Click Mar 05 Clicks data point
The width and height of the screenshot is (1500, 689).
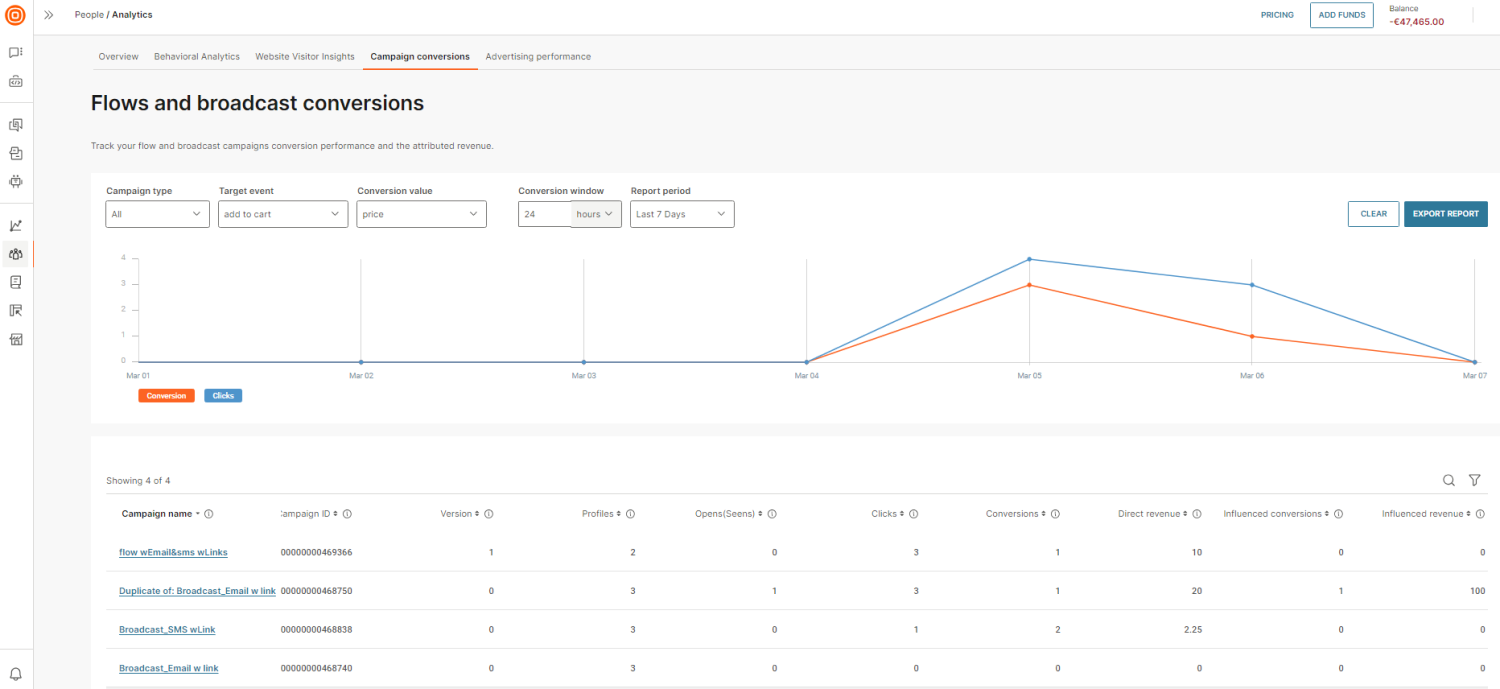tap(1029, 259)
